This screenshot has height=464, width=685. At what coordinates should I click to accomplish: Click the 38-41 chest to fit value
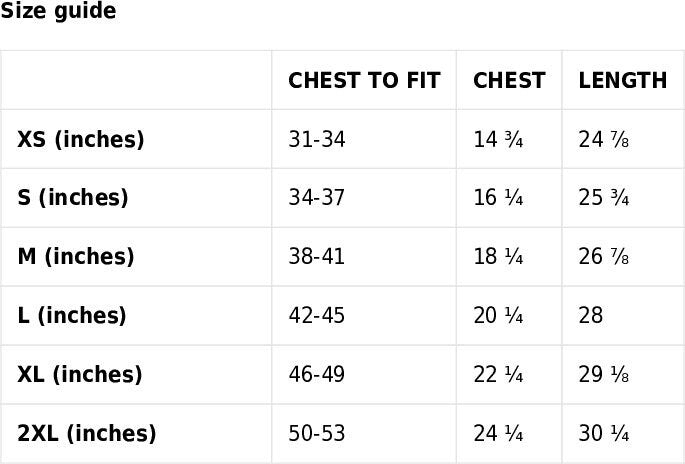point(316,257)
